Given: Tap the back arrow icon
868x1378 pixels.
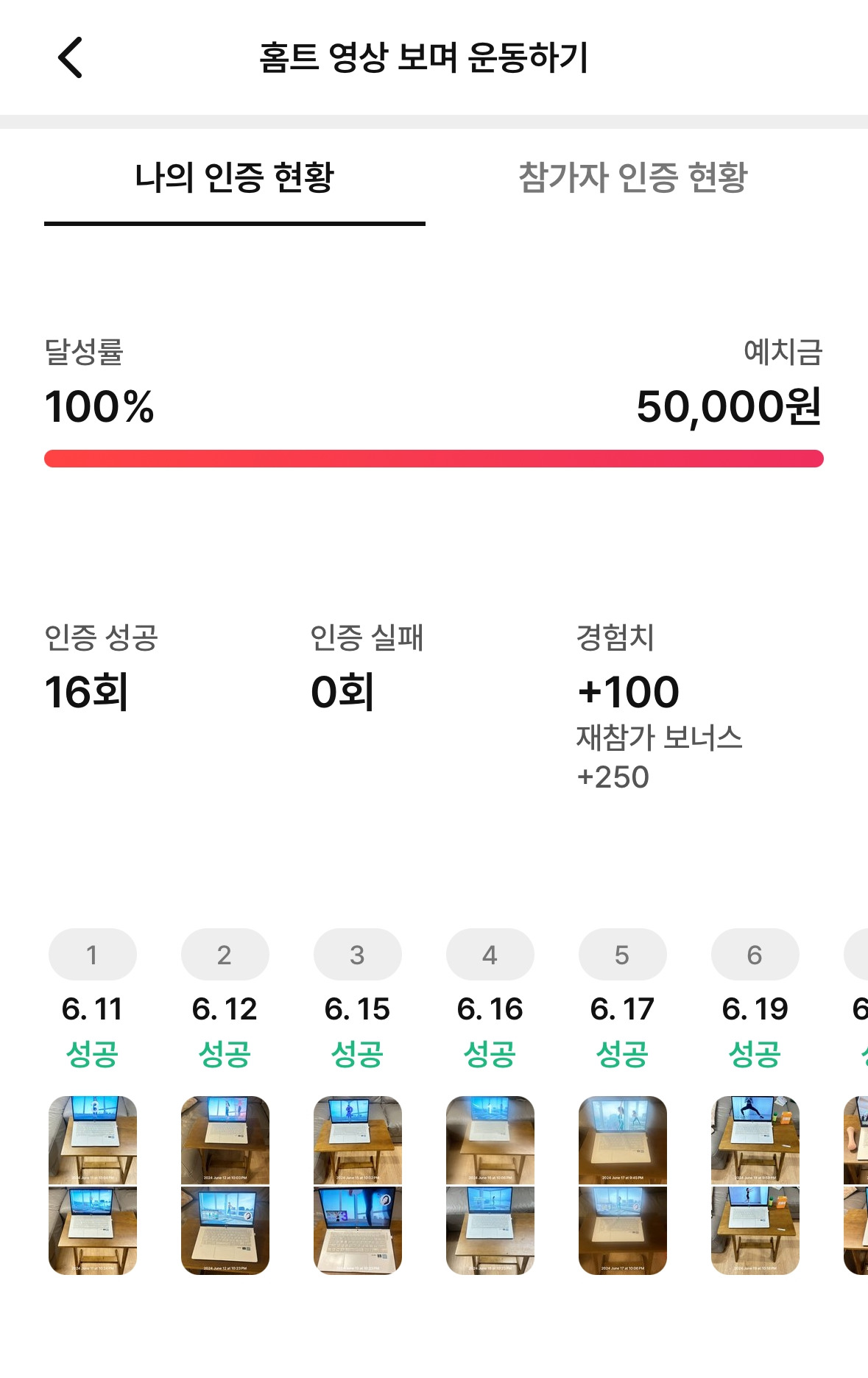Looking at the screenshot, I should coord(70,57).
